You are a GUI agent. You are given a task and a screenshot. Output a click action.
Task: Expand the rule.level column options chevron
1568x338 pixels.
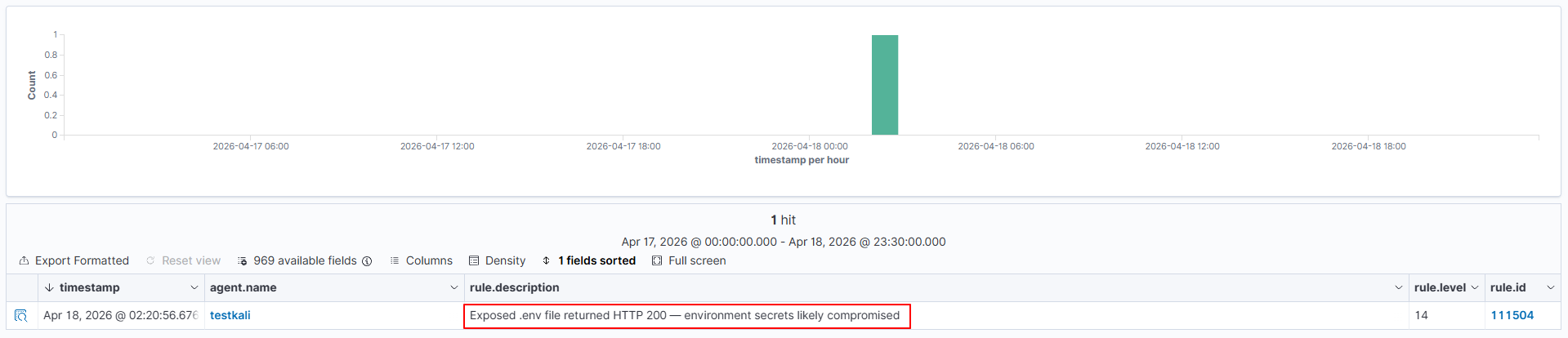1475,287
